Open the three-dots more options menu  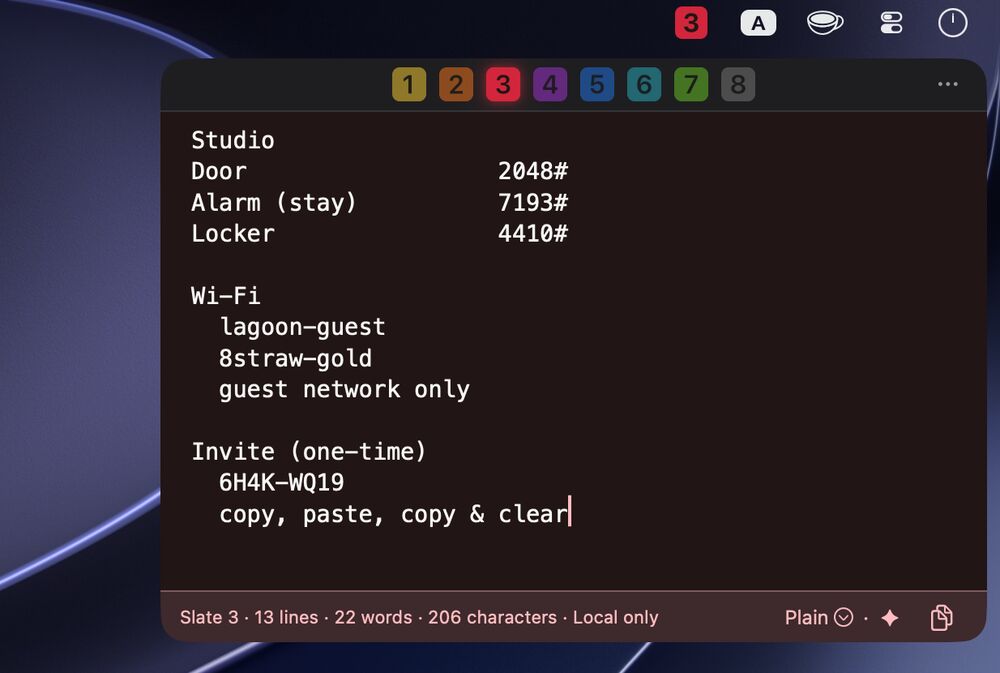948,84
